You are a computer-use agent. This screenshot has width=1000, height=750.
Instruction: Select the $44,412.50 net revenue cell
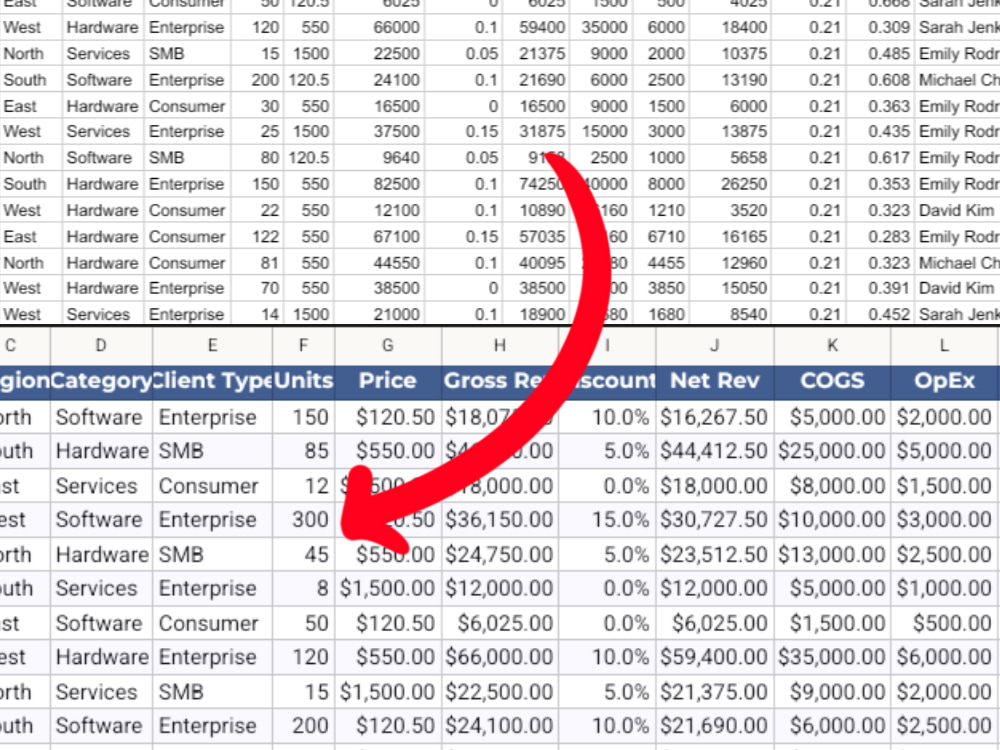coord(714,452)
